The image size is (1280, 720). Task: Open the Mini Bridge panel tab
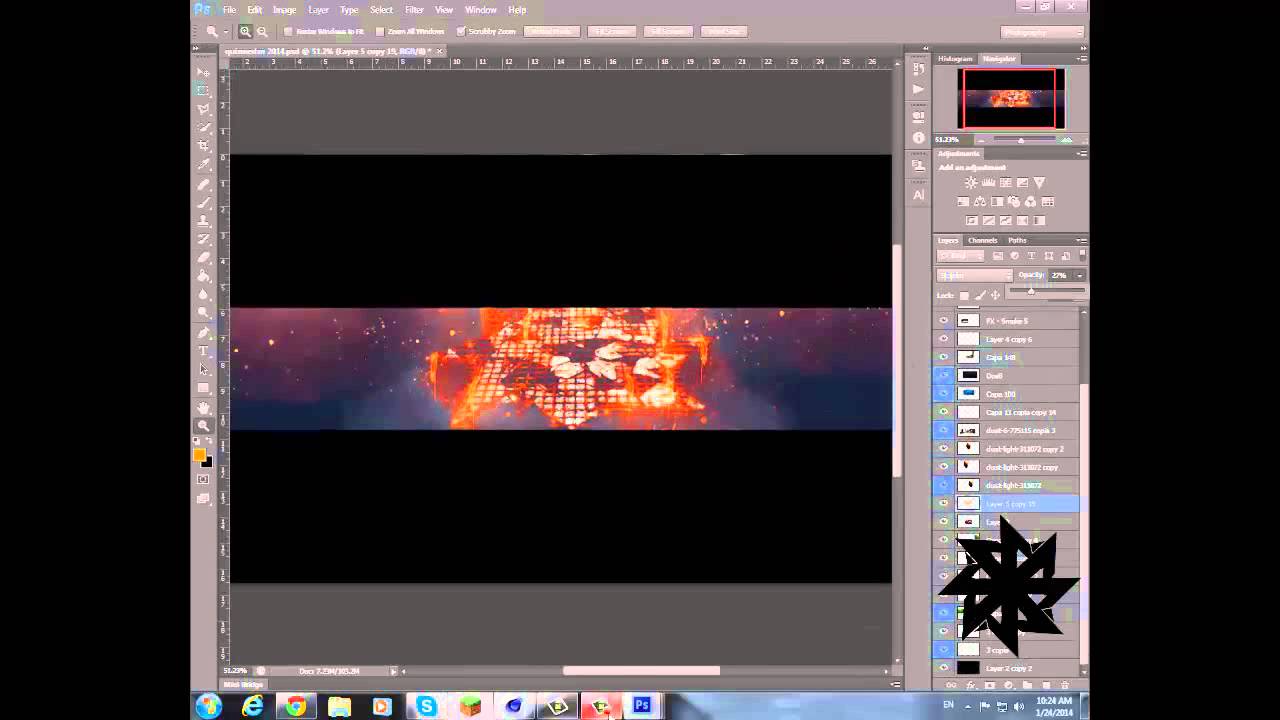243,685
